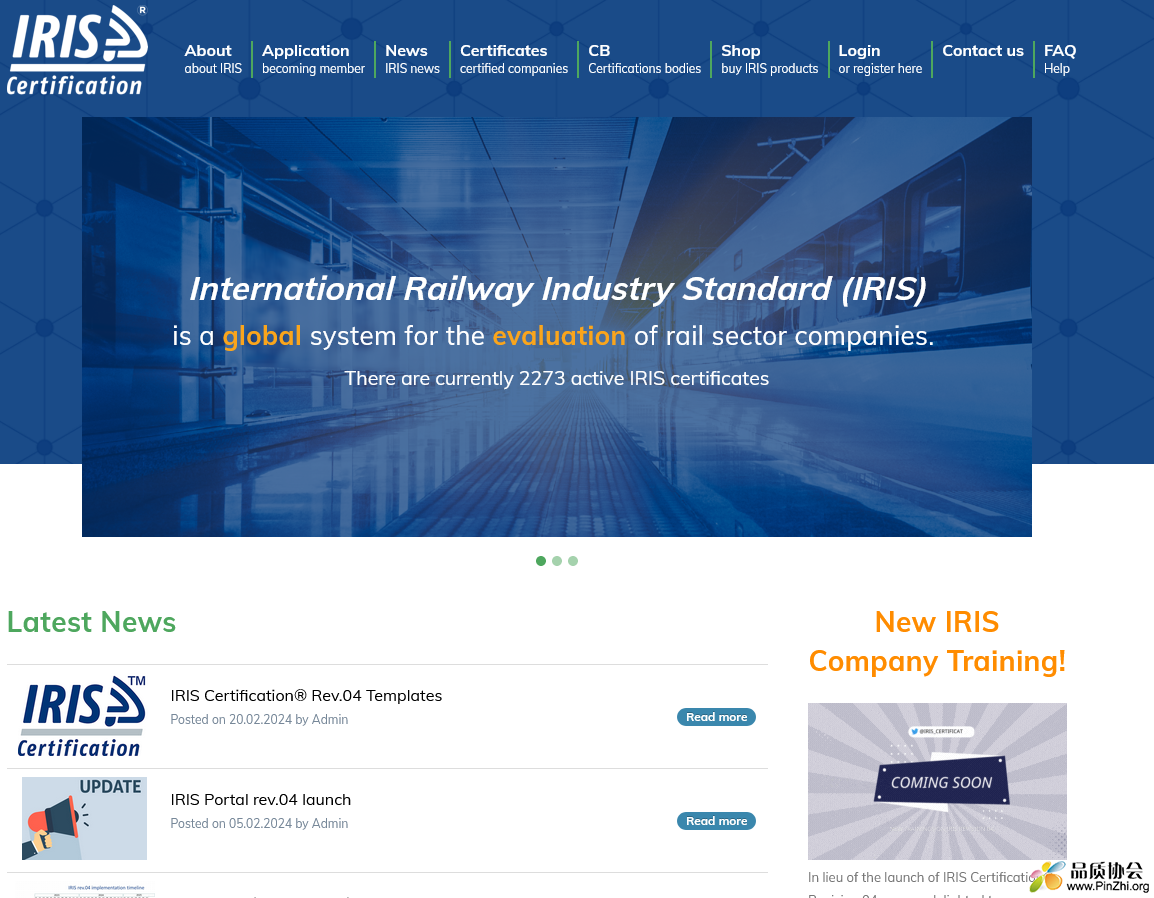Select the second carousel slide dot
1154x898 pixels.
(557, 561)
